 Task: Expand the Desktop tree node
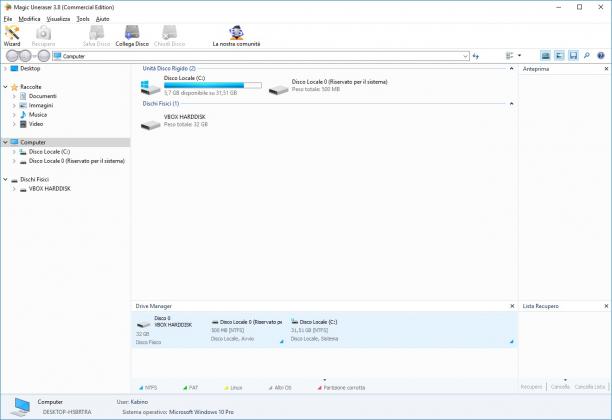point(5,68)
